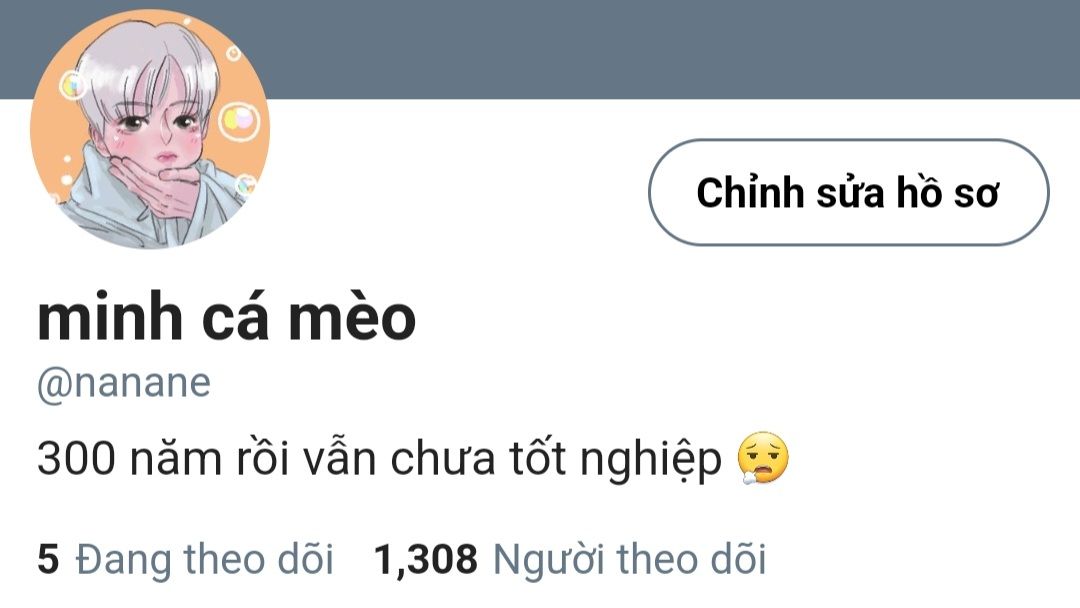
Task: Select the display name 'minh cá mèo'
Action: [x=227, y=317]
